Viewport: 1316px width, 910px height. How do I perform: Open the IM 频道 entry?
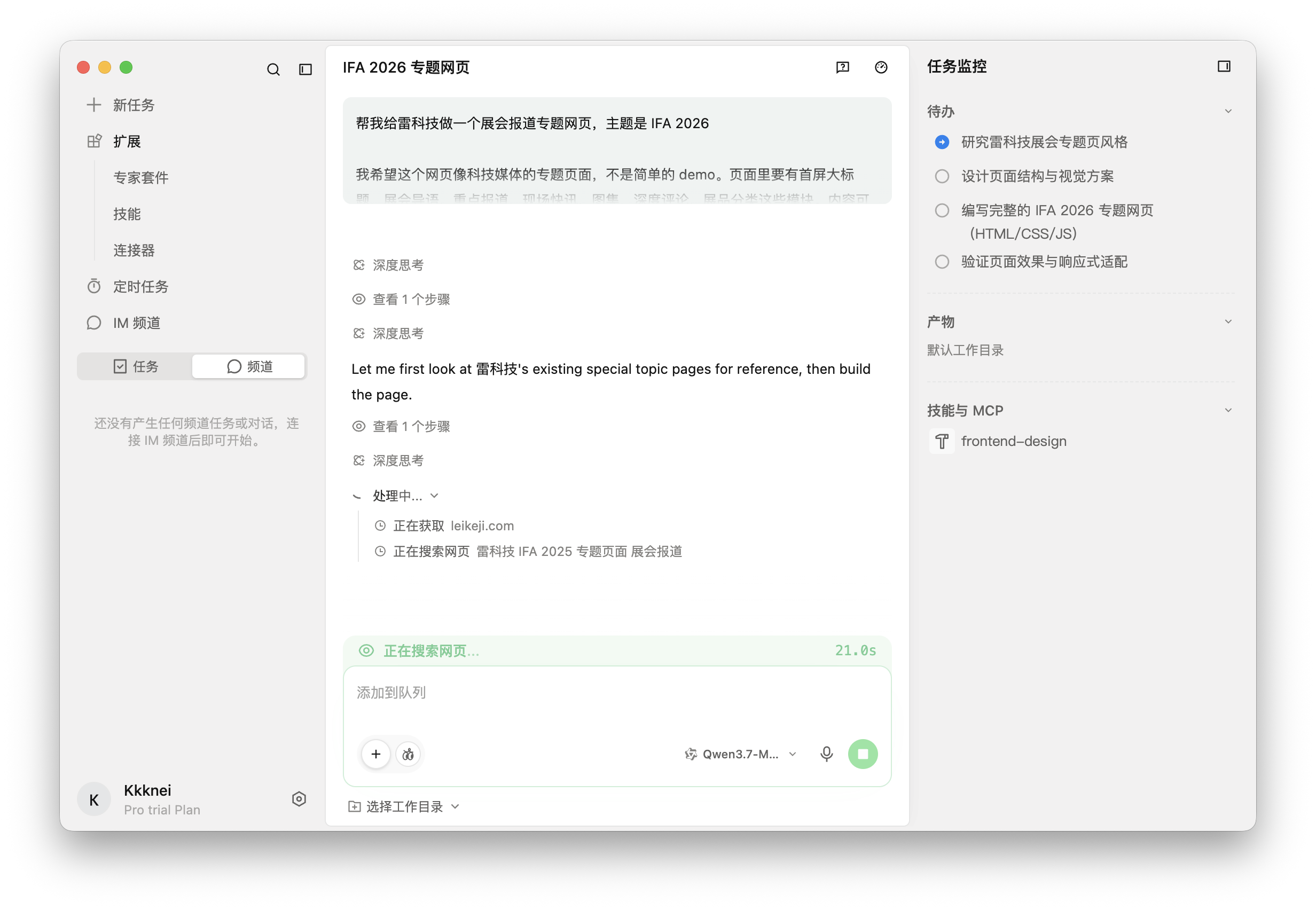tap(136, 323)
